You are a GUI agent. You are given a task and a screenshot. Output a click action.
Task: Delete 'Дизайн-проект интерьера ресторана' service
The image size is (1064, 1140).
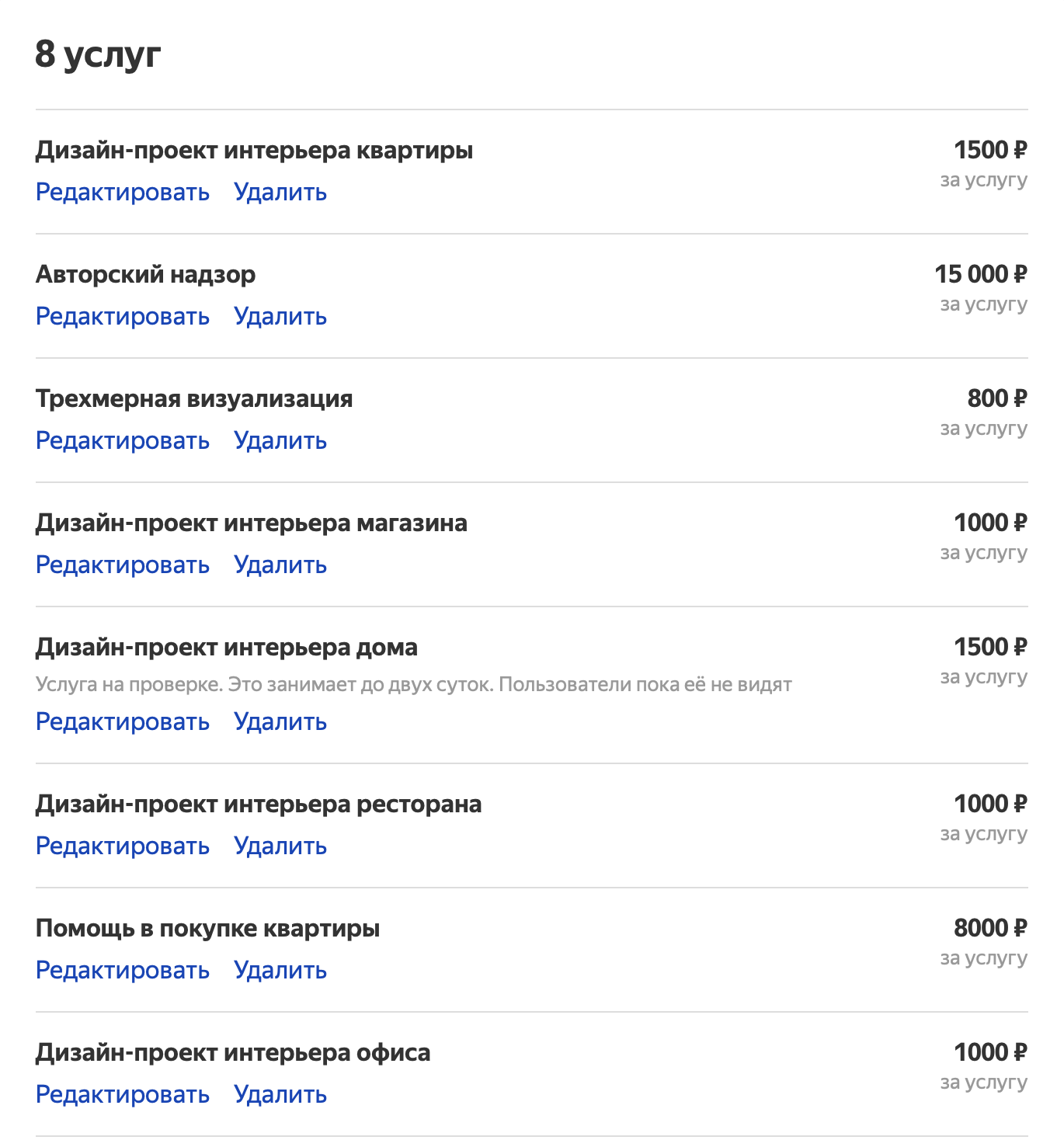(280, 846)
